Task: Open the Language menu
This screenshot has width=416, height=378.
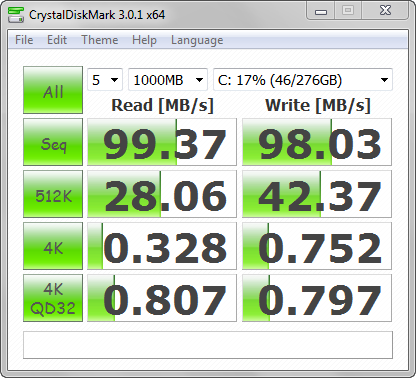Action: (x=197, y=40)
